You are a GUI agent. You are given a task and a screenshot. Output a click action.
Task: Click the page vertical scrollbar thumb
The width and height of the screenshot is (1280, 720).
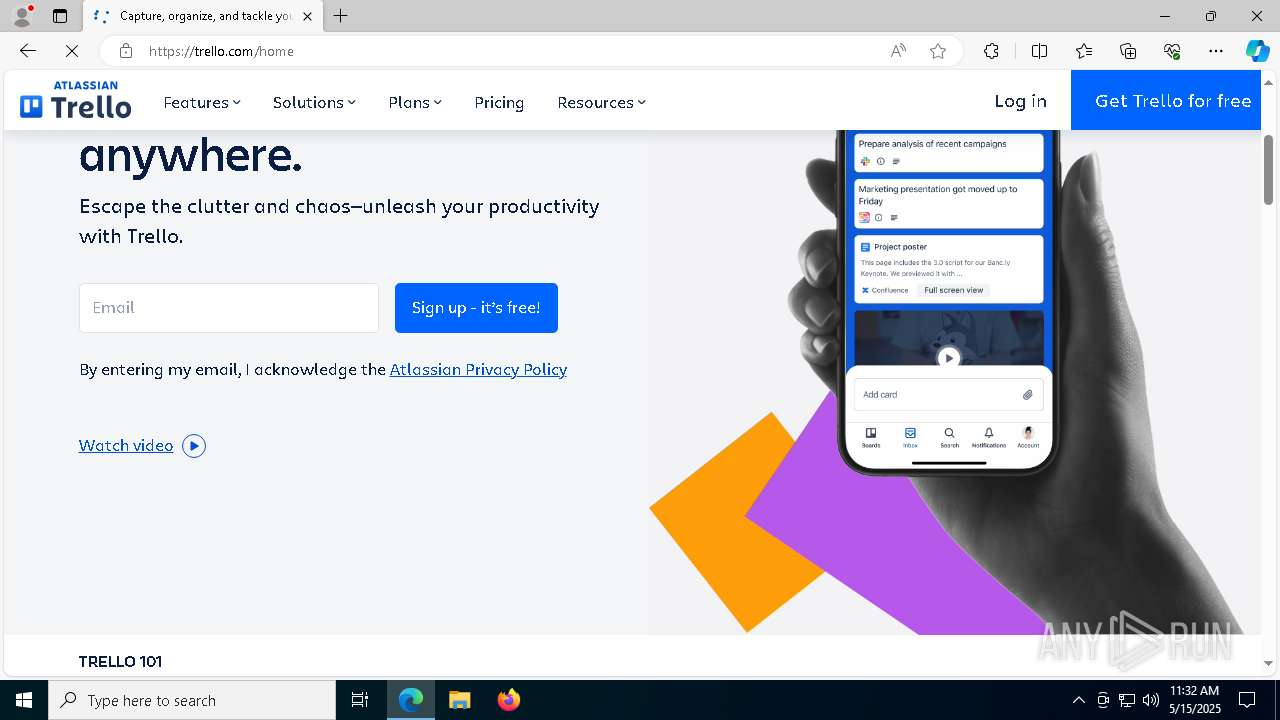pyautogui.click(x=1269, y=170)
